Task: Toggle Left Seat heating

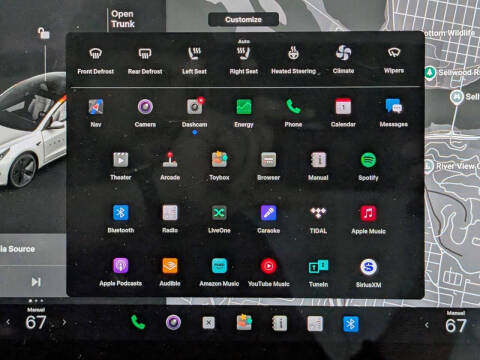Action: pos(194,60)
